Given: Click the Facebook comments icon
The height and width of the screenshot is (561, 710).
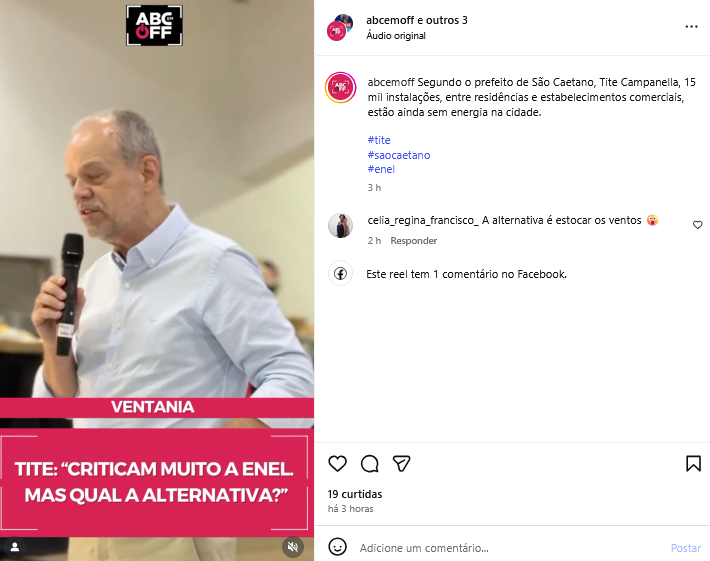Looking at the screenshot, I should tap(341, 273).
